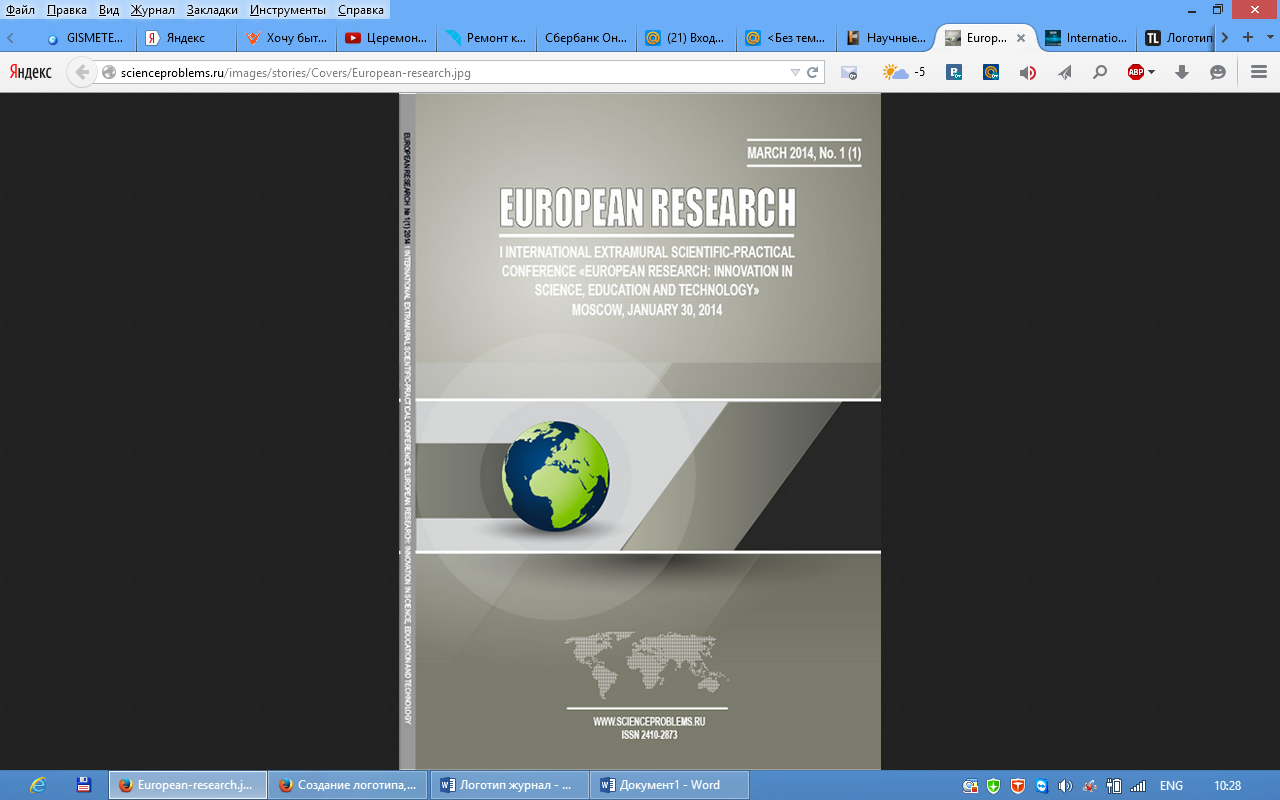Image resolution: width=1280 pixels, height=800 pixels.
Task: Open the Firefox hamburger menu
Action: pyautogui.click(x=1258, y=72)
